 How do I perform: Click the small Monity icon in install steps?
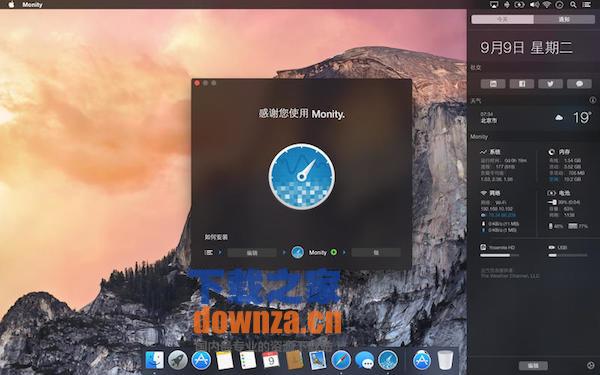(297, 252)
